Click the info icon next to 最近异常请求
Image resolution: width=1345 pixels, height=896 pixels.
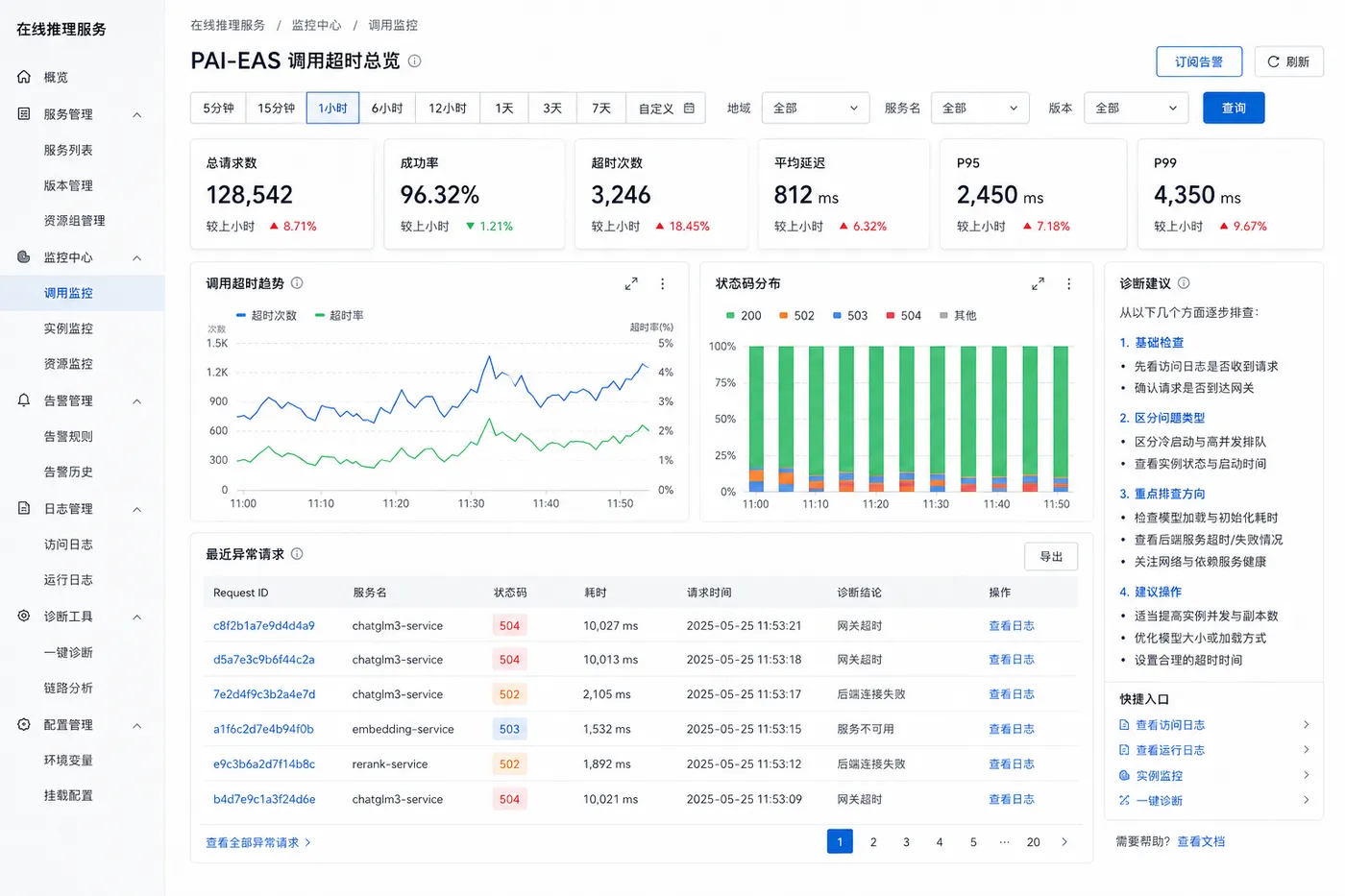(297, 554)
